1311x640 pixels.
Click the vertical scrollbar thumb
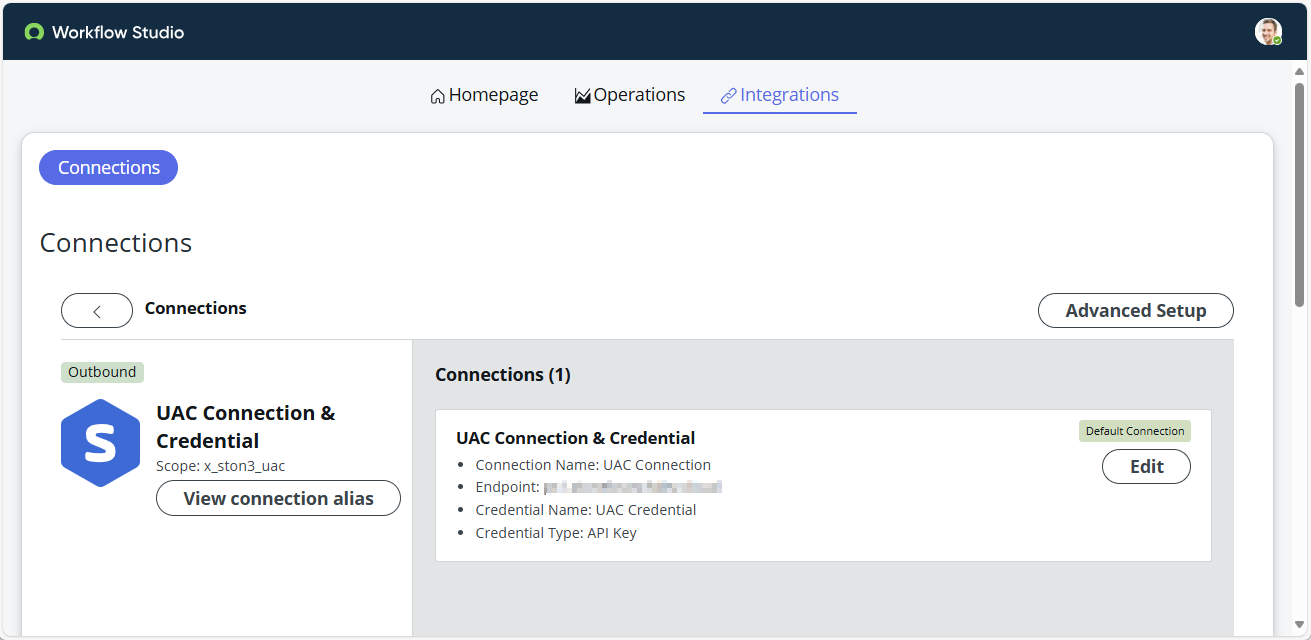coord(1300,194)
